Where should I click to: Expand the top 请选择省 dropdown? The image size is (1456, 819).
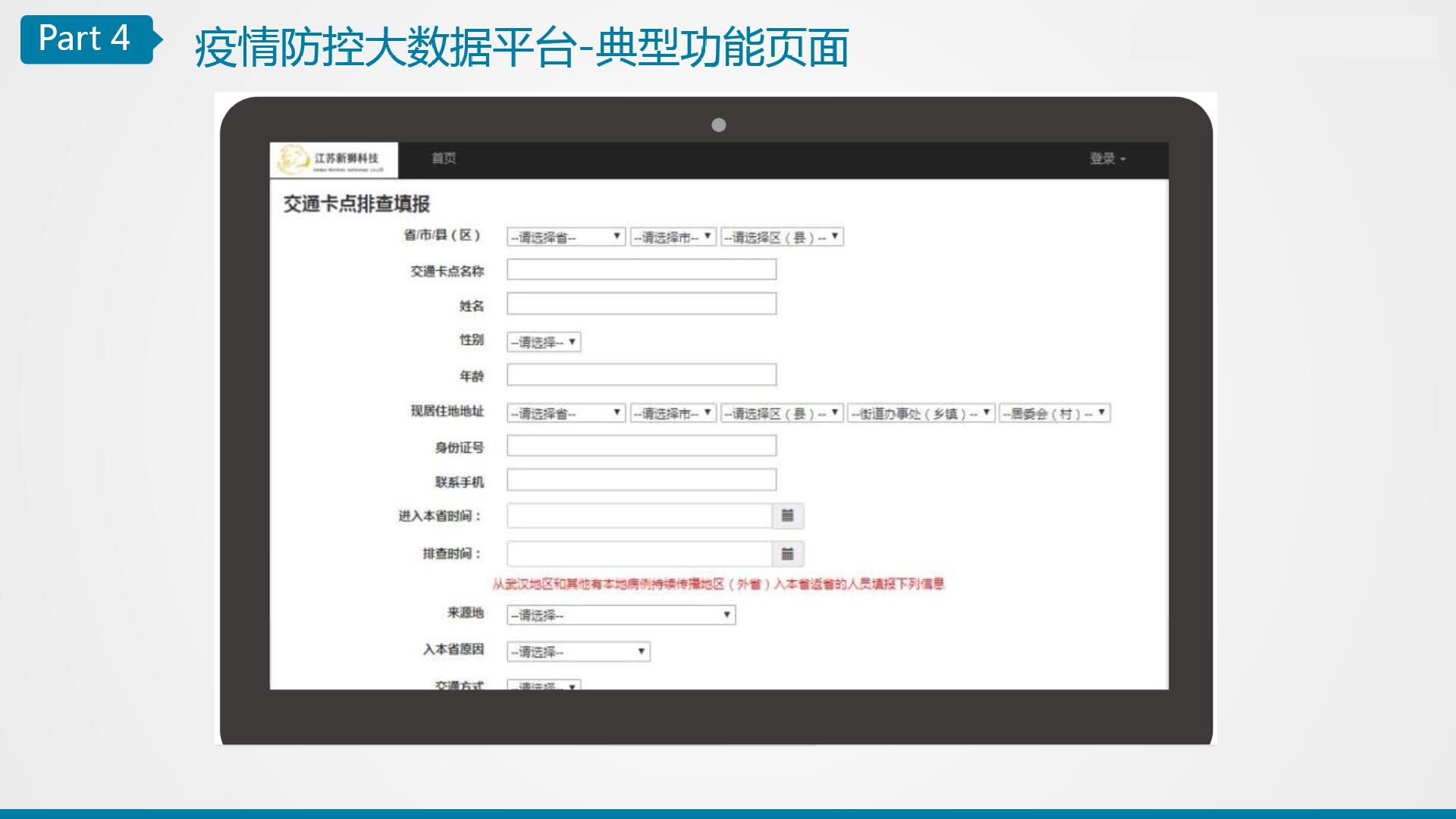click(566, 237)
